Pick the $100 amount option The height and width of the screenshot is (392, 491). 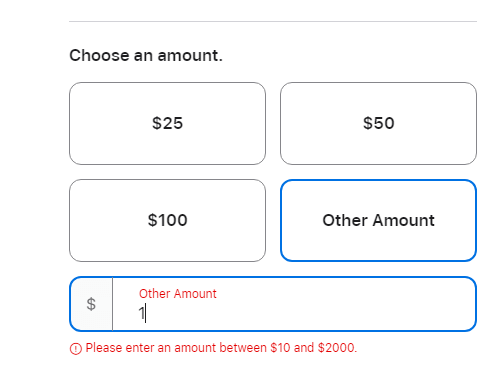[x=167, y=220]
